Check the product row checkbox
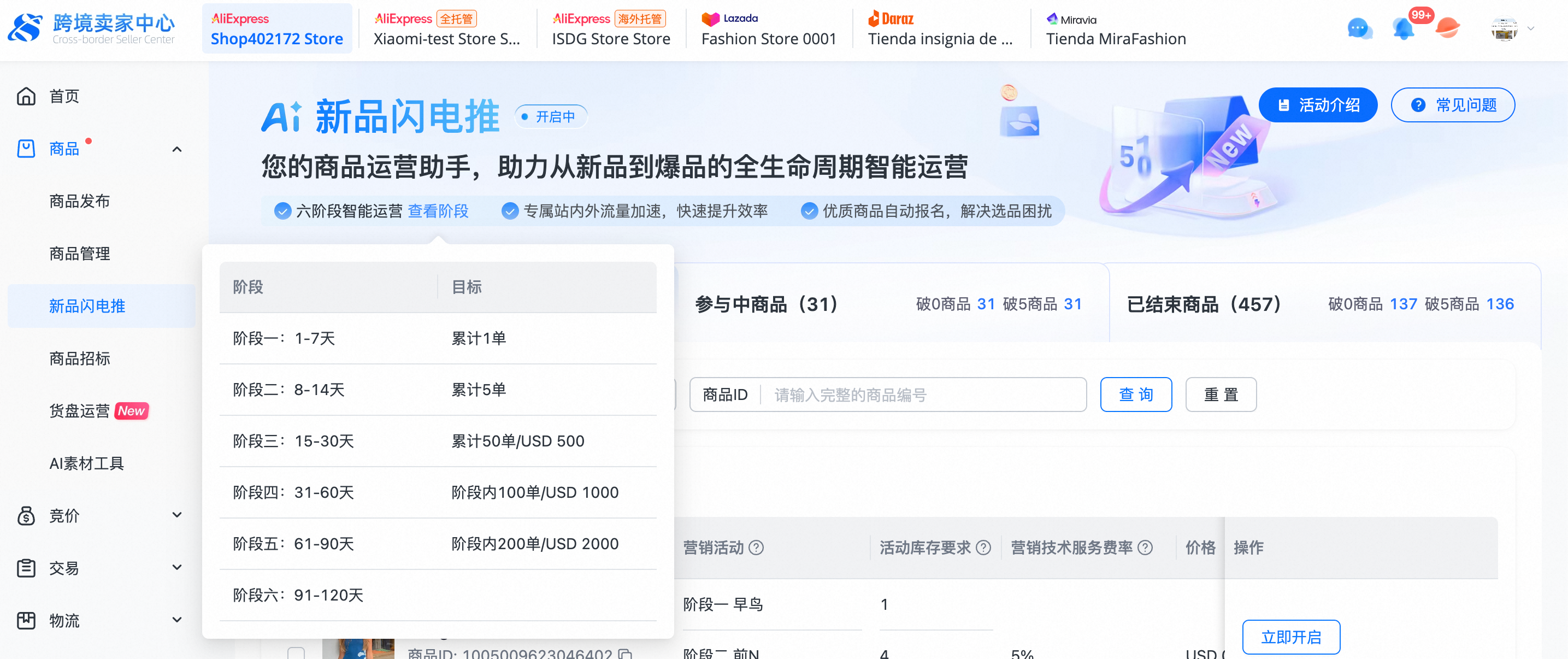The width and height of the screenshot is (1568, 659). 296,652
